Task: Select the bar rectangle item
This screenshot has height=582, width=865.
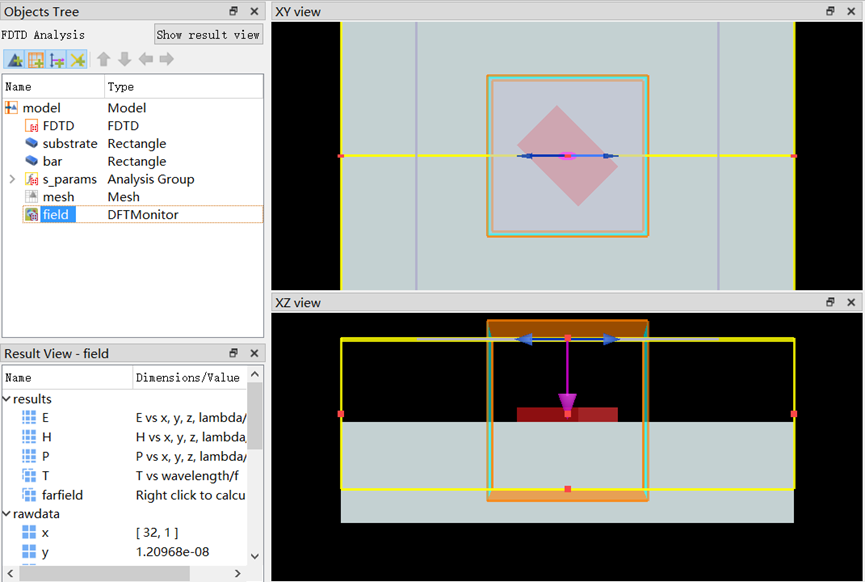Action: click(x=132, y=161)
